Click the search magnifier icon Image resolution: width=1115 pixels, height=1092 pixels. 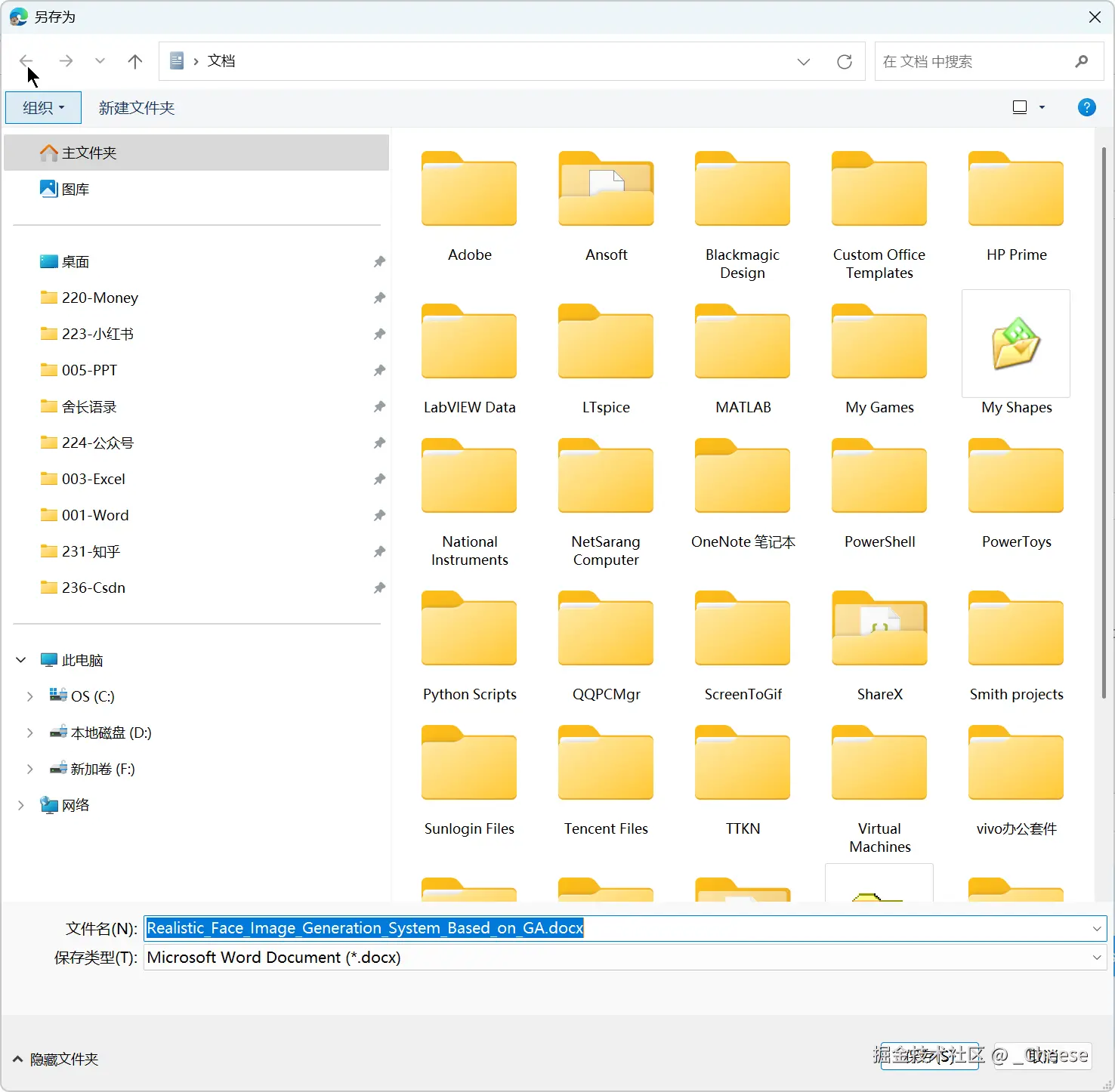pyautogui.click(x=1082, y=62)
